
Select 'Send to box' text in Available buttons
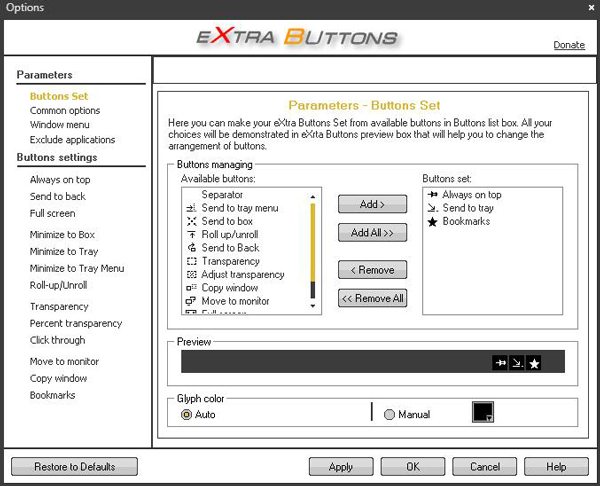coord(227,221)
